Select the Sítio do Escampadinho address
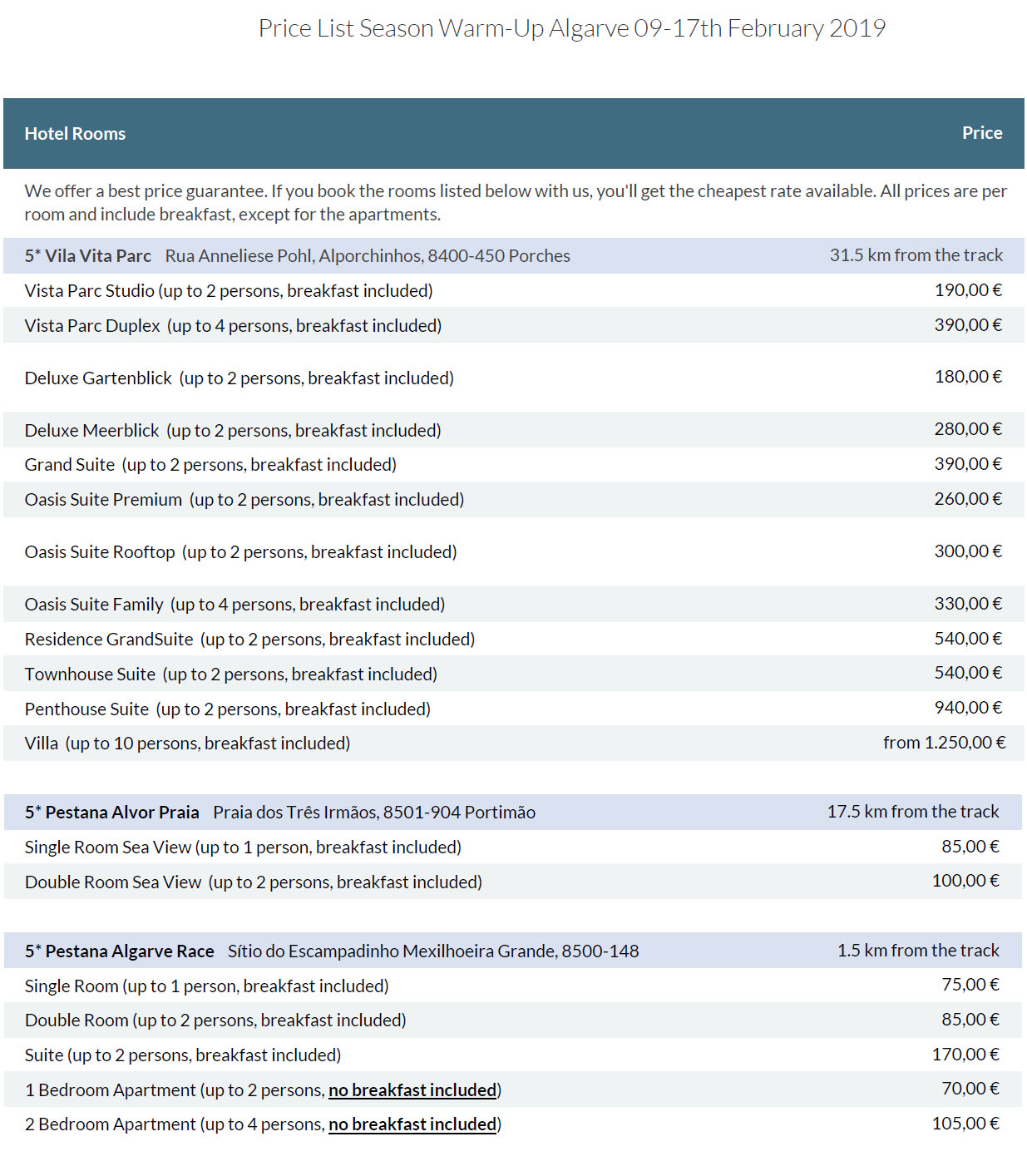The height and width of the screenshot is (1176, 1027). (x=433, y=951)
